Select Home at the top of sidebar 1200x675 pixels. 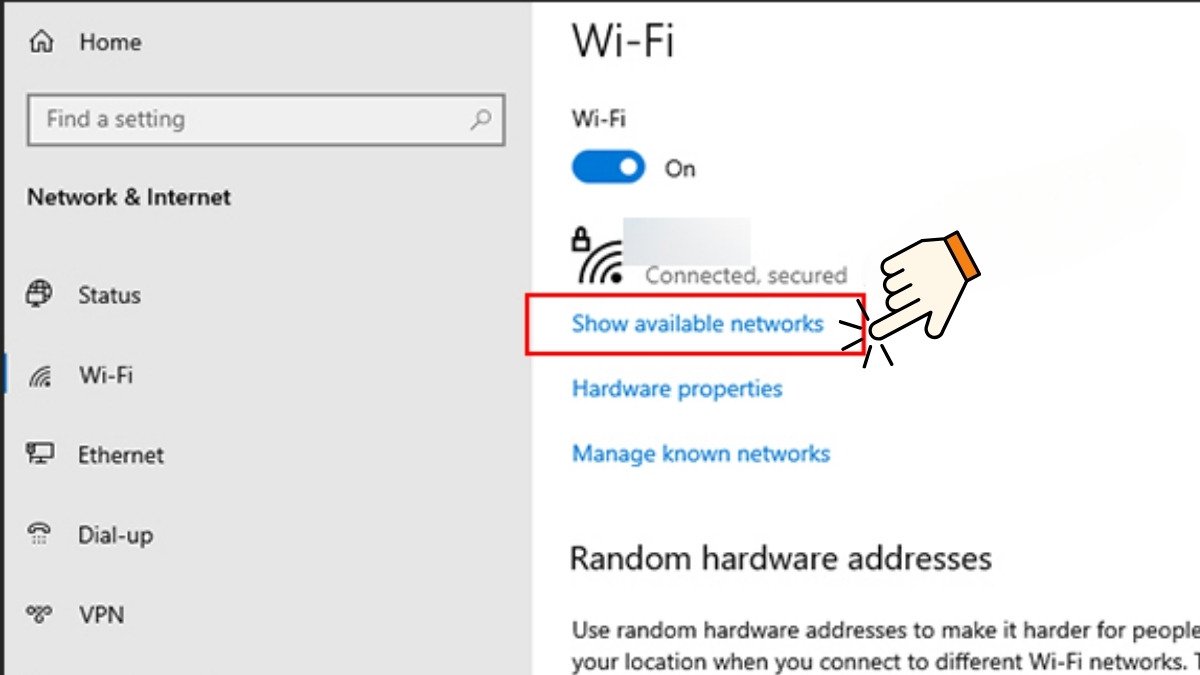pyautogui.click(x=110, y=41)
